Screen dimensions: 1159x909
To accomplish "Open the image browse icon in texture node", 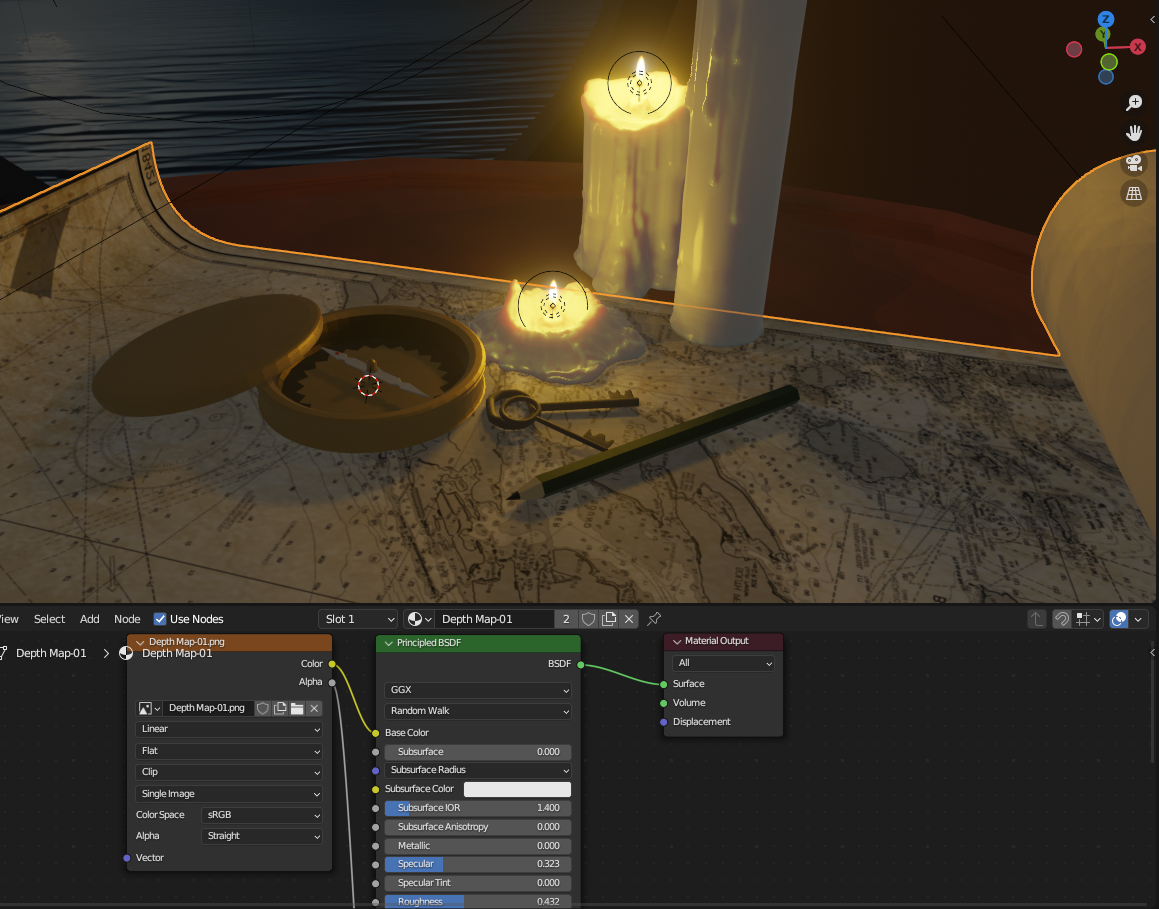I will (x=149, y=709).
